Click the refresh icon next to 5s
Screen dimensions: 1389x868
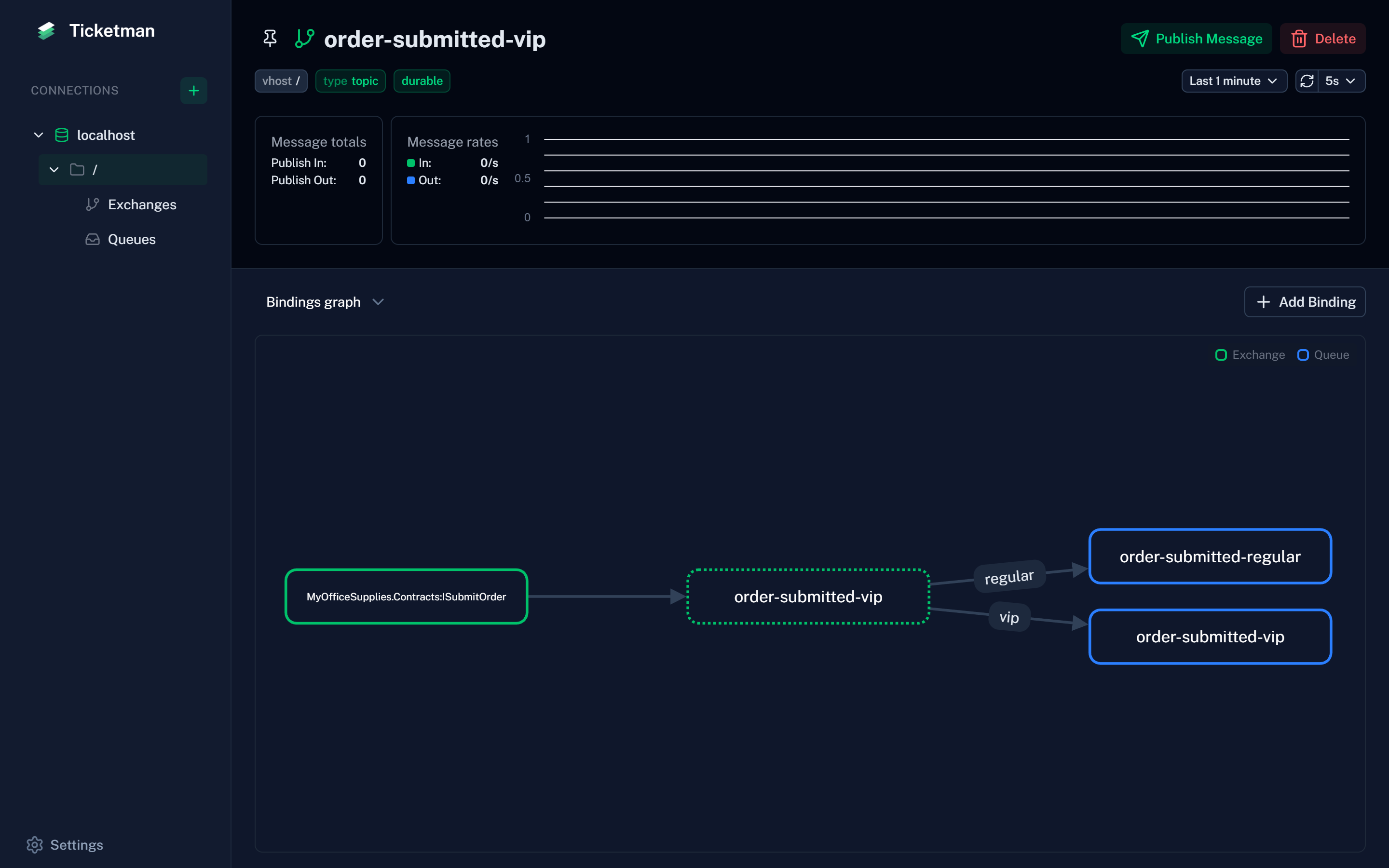point(1307,81)
